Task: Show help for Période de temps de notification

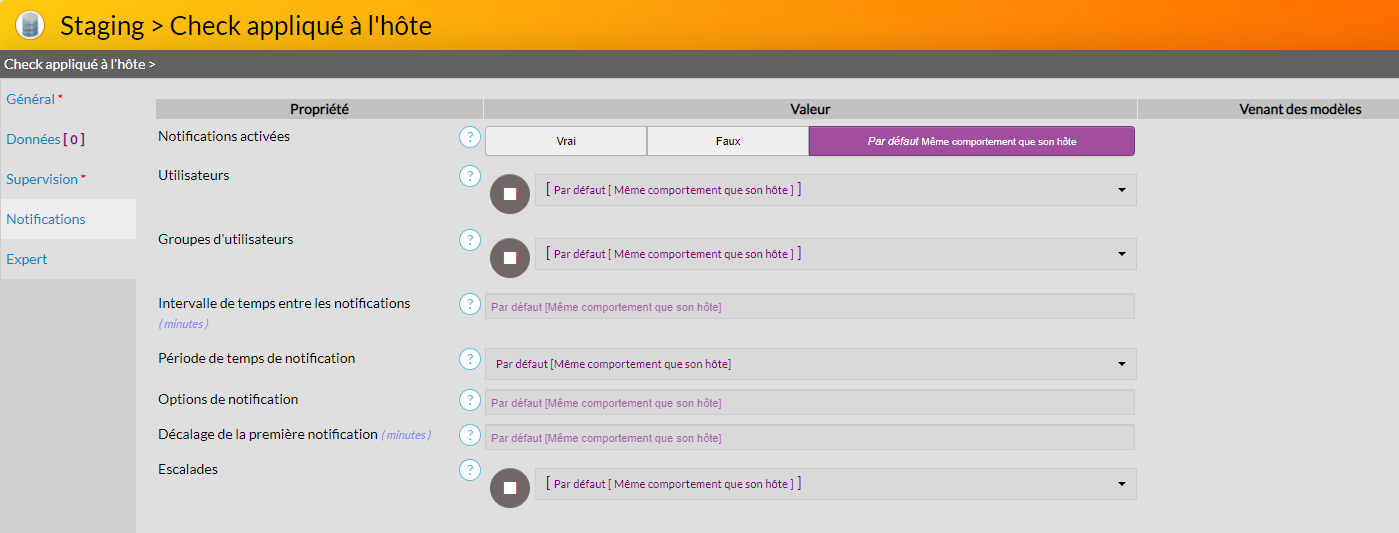Action: click(469, 359)
